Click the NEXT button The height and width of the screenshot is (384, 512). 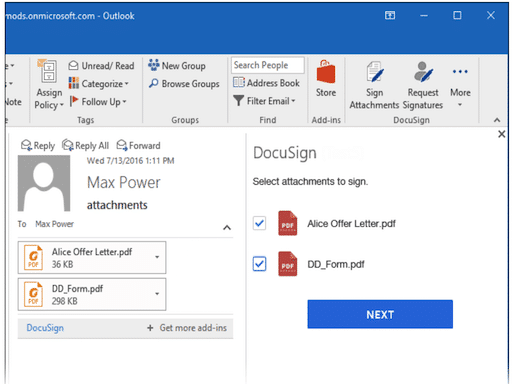380,314
